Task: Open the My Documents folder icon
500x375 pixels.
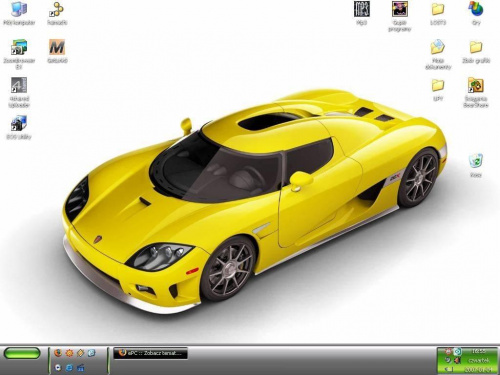Action: pos(438,54)
